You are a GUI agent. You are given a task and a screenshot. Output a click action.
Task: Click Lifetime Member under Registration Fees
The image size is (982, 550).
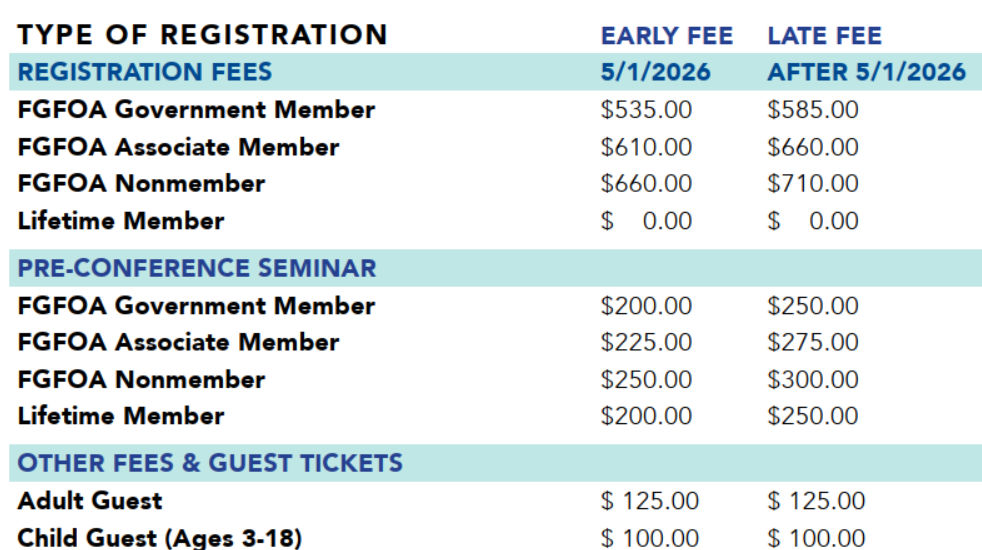click(x=121, y=221)
